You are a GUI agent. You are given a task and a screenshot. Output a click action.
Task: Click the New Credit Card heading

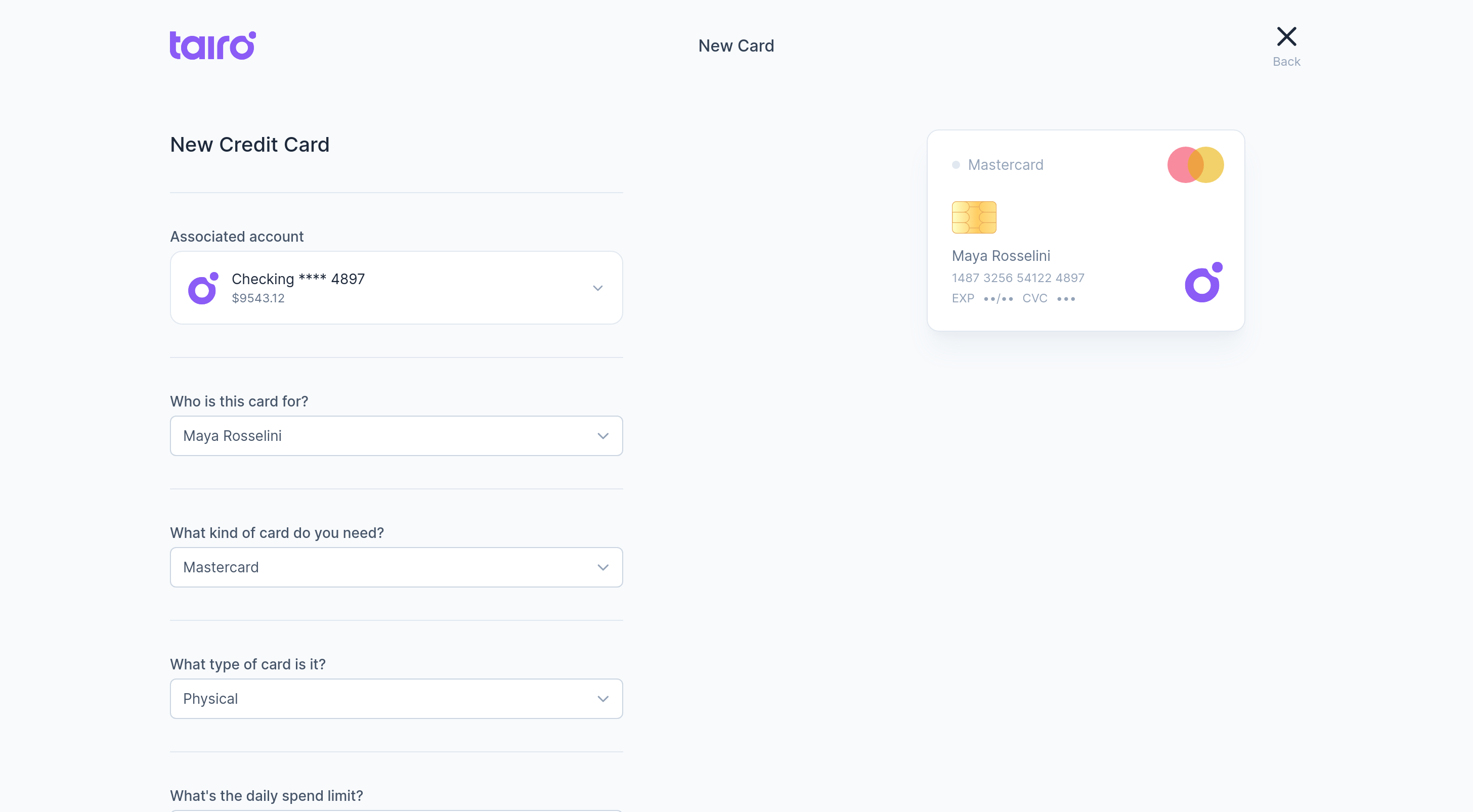coord(249,145)
